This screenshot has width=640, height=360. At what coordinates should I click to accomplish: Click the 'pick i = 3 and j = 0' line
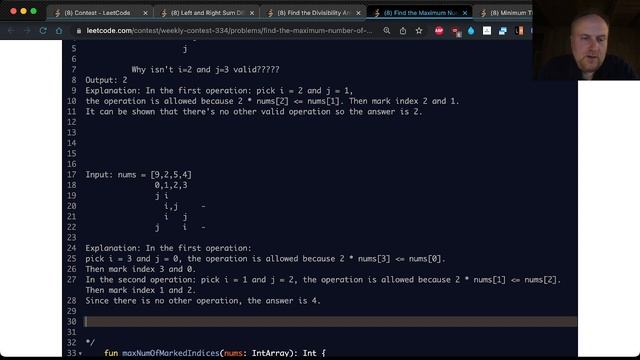coord(265,259)
